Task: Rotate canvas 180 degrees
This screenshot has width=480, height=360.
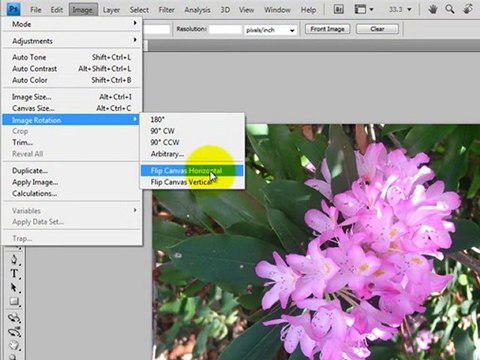Action: tap(192, 119)
